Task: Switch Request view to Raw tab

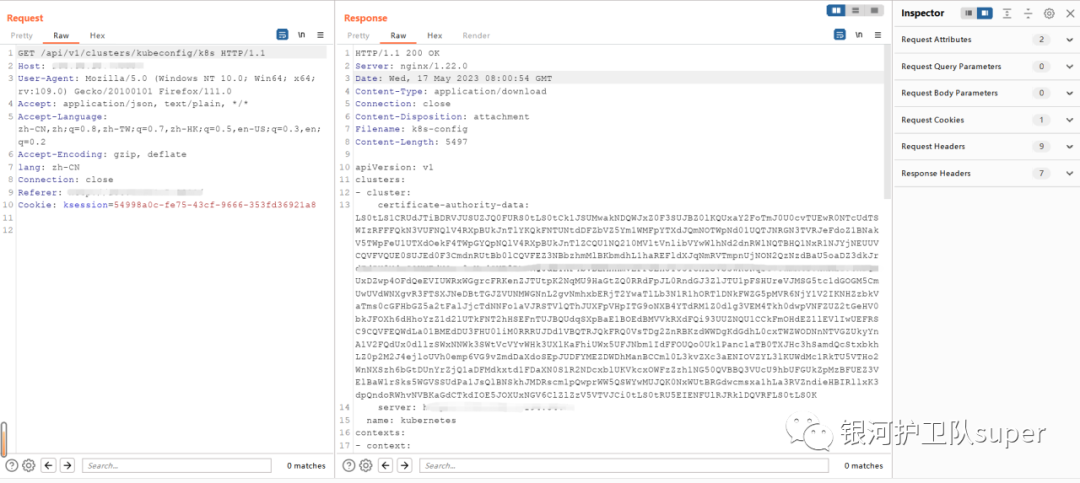Action: click(61, 35)
